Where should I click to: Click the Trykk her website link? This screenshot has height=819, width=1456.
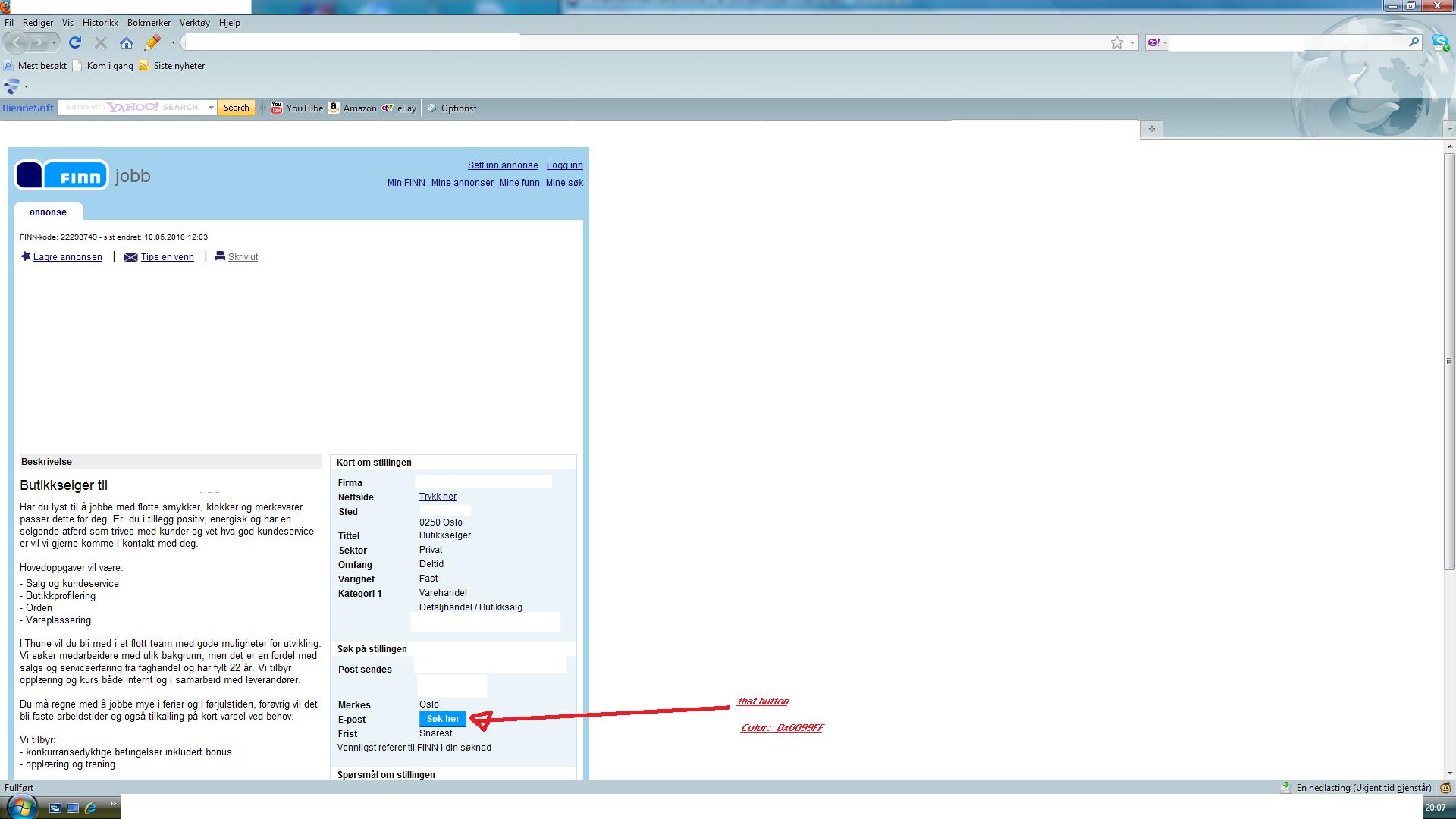pyautogui.click(x=438, y=497)
